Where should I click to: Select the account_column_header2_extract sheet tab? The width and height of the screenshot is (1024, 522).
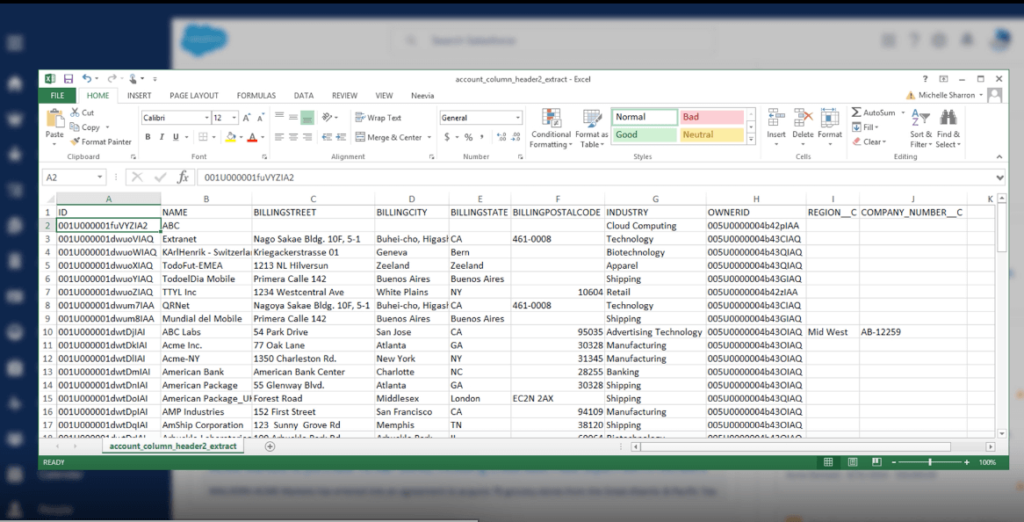173,446
